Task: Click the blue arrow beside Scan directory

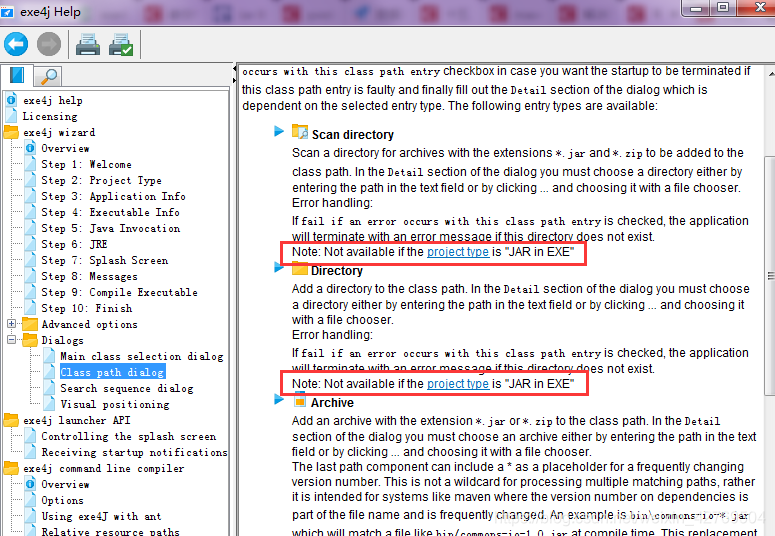Action: click(x=279, y=131)
